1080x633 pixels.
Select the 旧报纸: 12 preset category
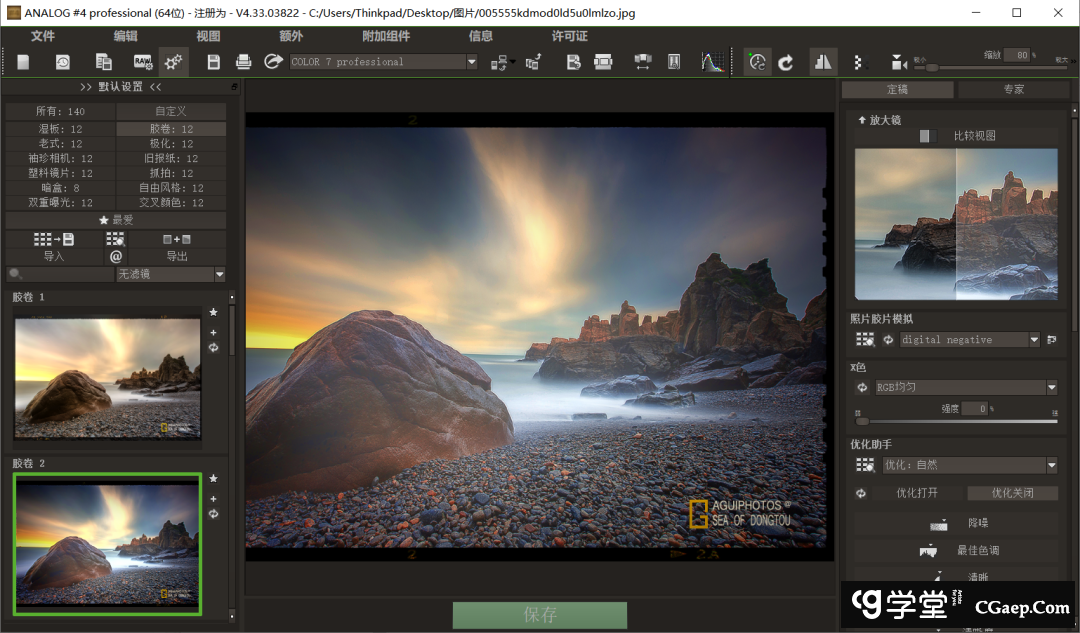pos(171,158)
